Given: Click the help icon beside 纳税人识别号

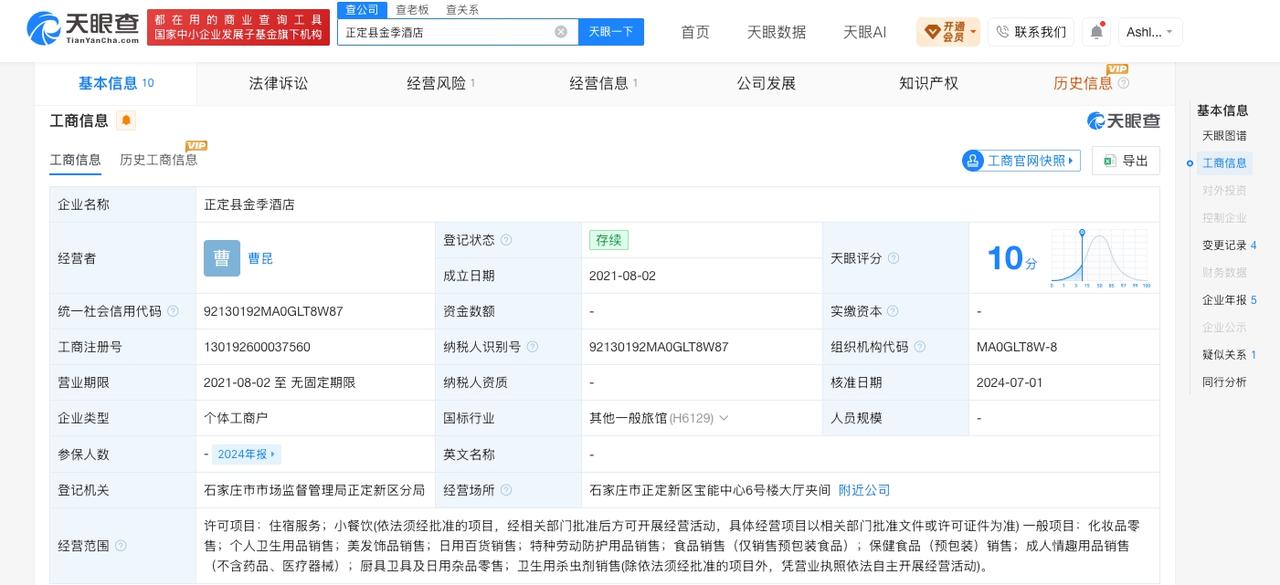Looking at the screenshot, I should coord(532,347).
